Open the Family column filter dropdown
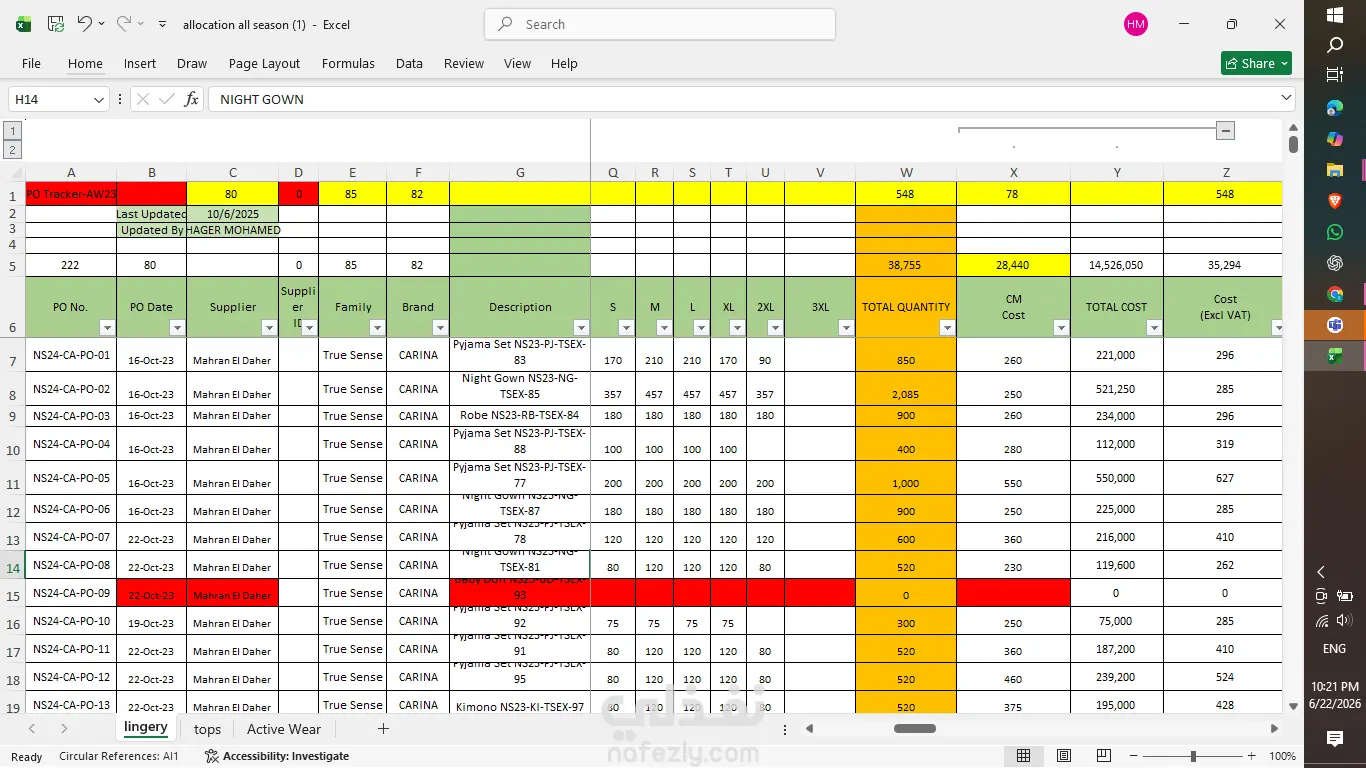The height and width of the screenshot is (768, 1366). click(377, 327)
